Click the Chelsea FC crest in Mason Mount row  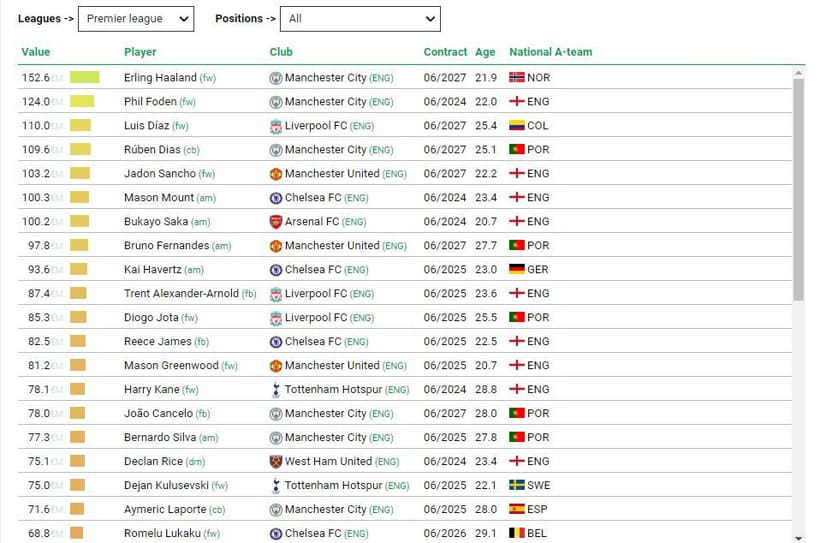(276, 198)
